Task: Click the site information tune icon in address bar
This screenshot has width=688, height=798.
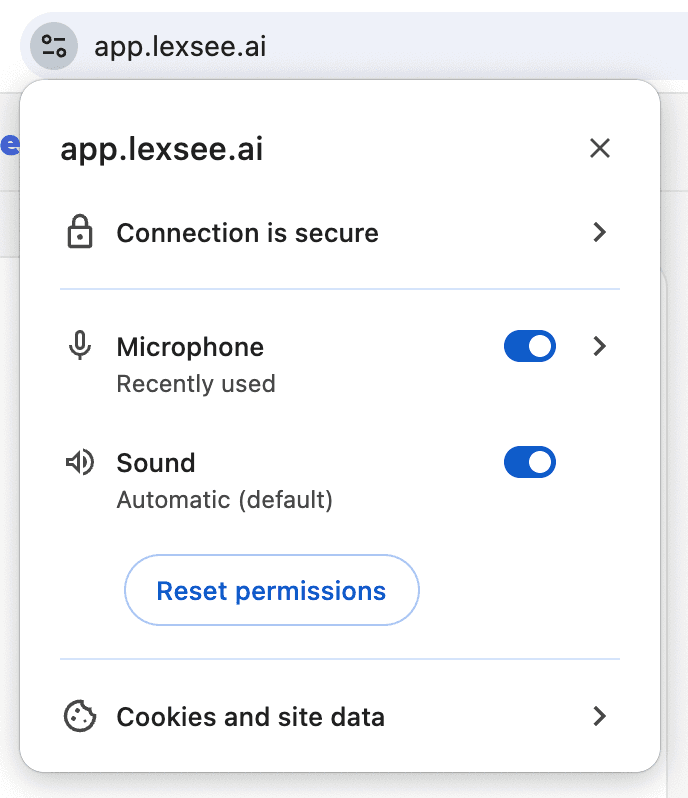Action: [54, 46]
